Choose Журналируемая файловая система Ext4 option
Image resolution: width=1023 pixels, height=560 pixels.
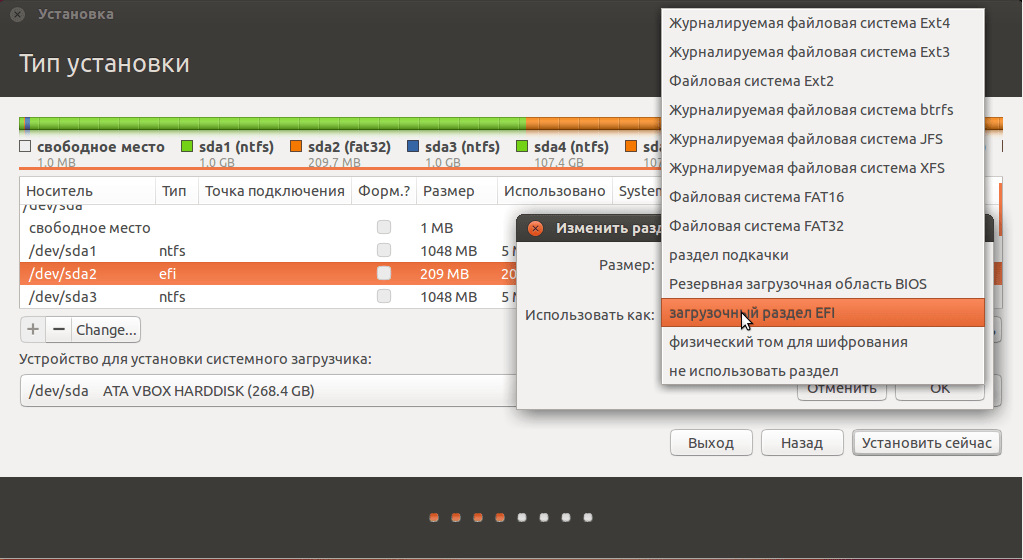click(x=809, y=23)
